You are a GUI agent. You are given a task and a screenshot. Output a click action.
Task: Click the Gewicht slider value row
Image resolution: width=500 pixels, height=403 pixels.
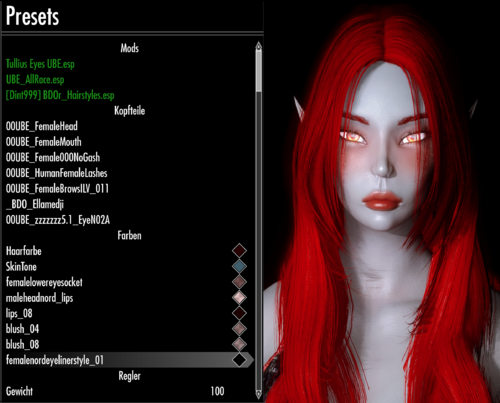(128, 391)
